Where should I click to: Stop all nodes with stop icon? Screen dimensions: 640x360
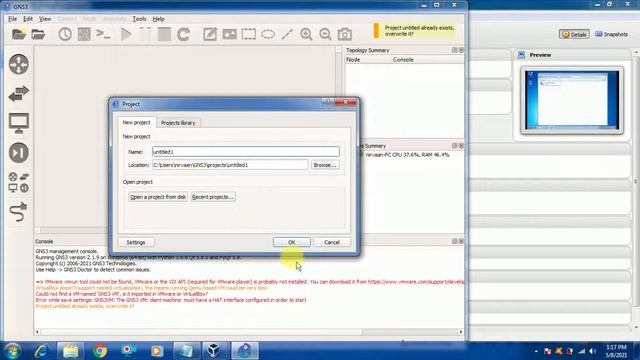coord(164,34)
